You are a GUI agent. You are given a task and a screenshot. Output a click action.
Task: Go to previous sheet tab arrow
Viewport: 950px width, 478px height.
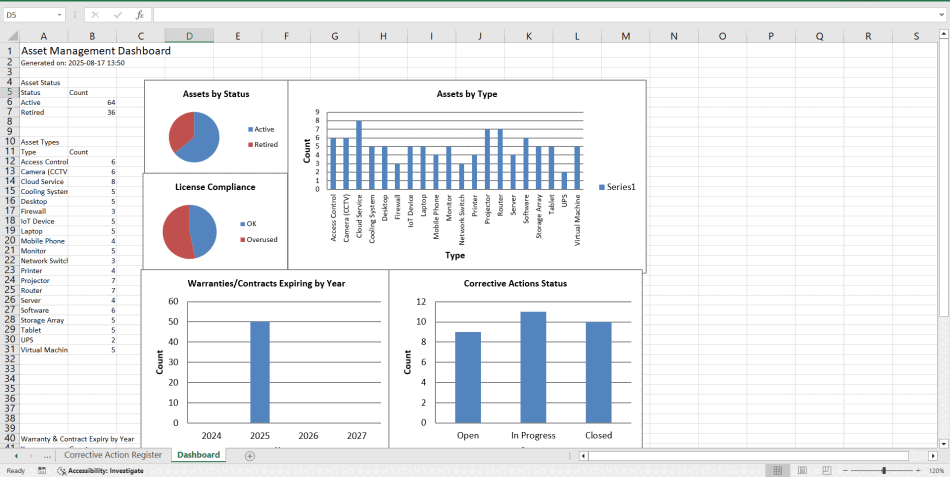16,456
